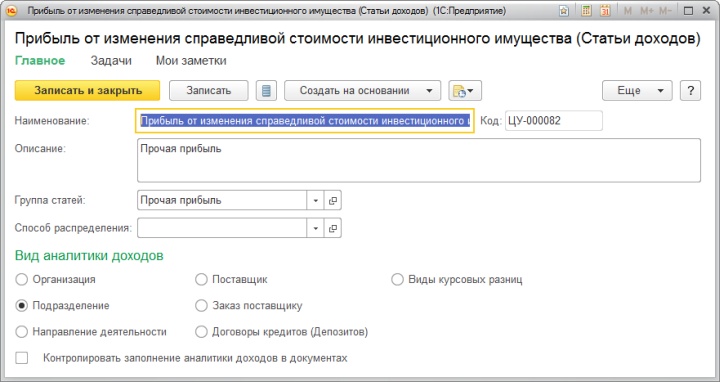Open the Создать на основании dropdown
Screen dimensions: 720x382
click(362, 90)
